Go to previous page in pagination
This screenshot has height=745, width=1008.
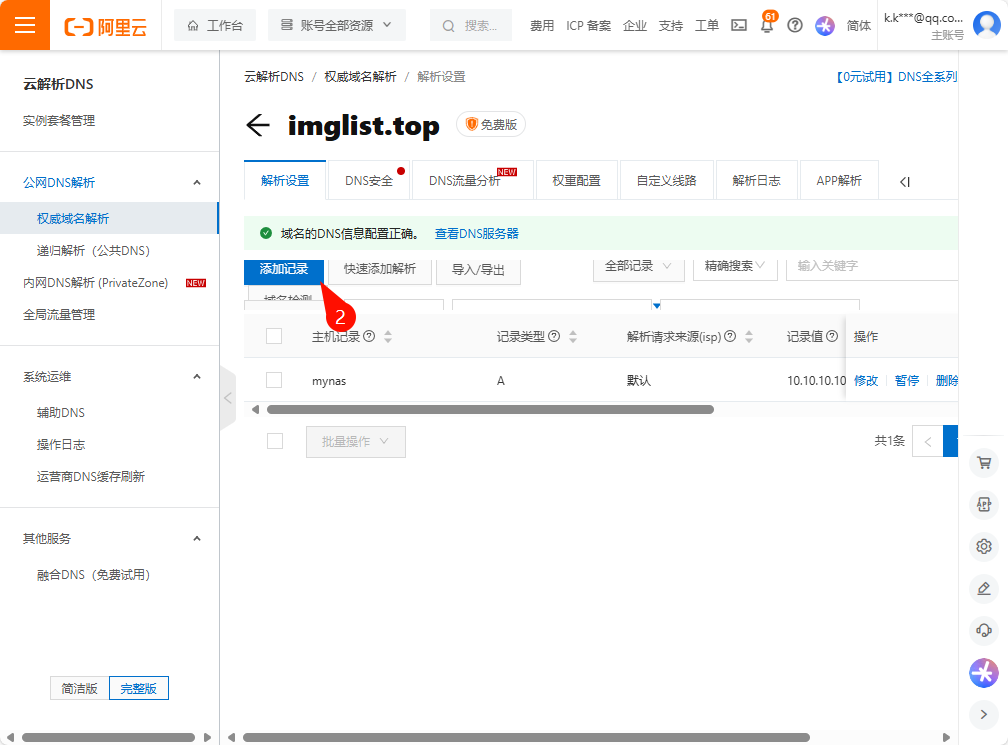pyautogui.click(x=928, y=441)
